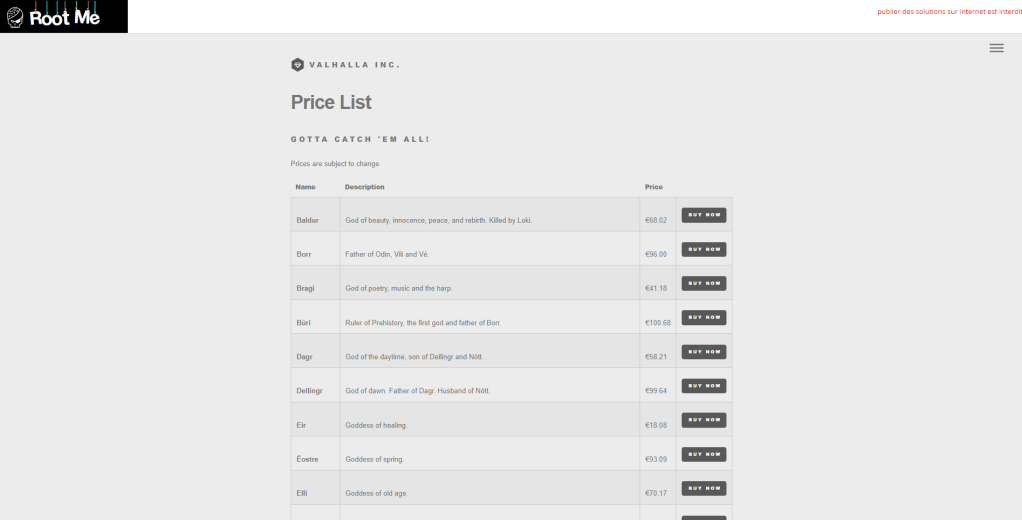Image resolution: width=1022 pixels, height=520 pixels.
Task: Click the €100.68 price for Búri
Action: click(x=658, y=323)
